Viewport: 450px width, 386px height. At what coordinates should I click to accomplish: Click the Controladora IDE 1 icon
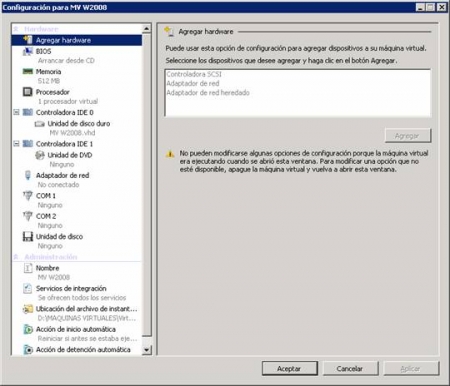tap(28, 144)
